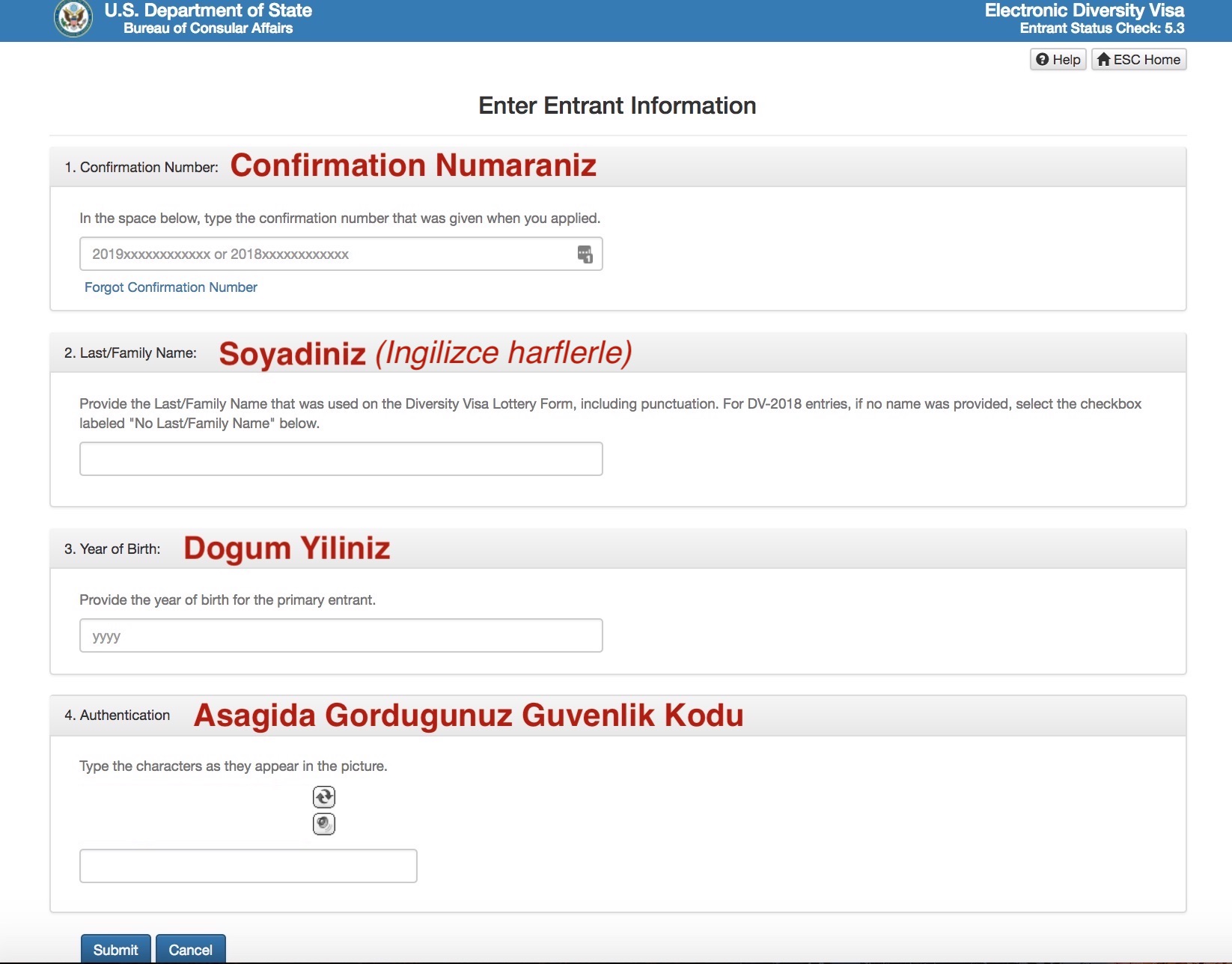Click 'Bureau of Consular Affairs' header text
The height and width of the screenshot is (964, 1232).
[x=208, y=28]
